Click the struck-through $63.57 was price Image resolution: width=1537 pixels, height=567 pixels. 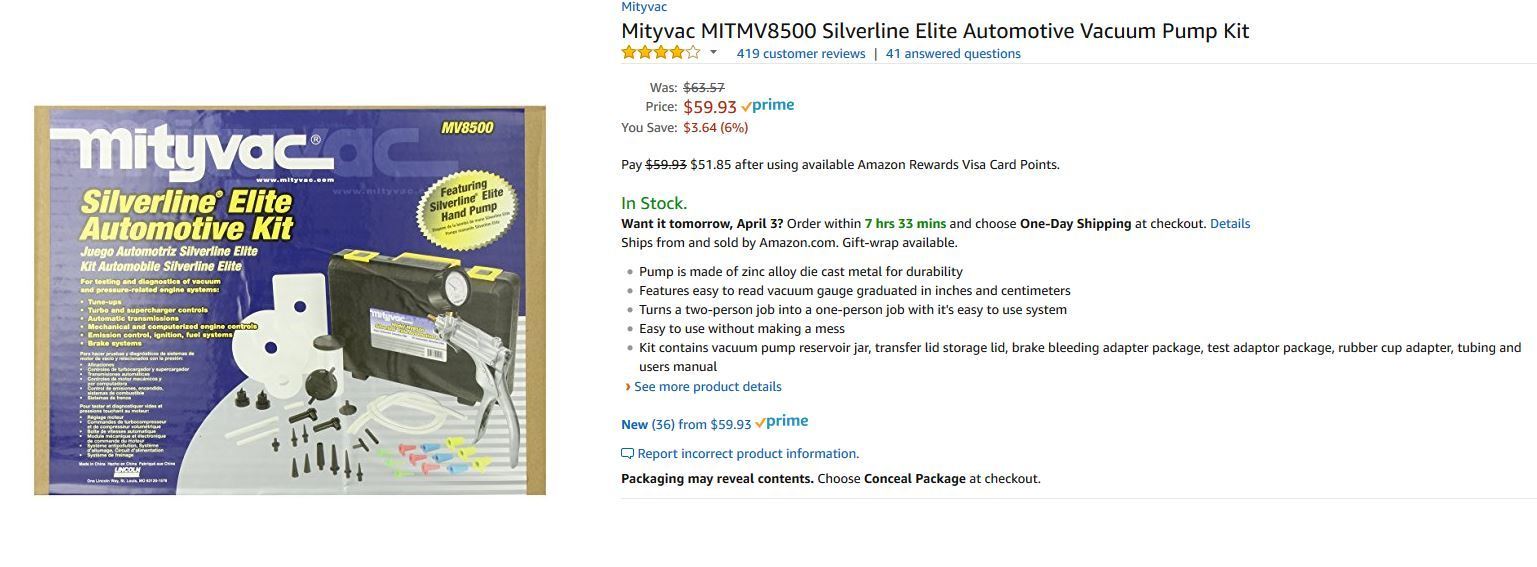pos(704,88)
